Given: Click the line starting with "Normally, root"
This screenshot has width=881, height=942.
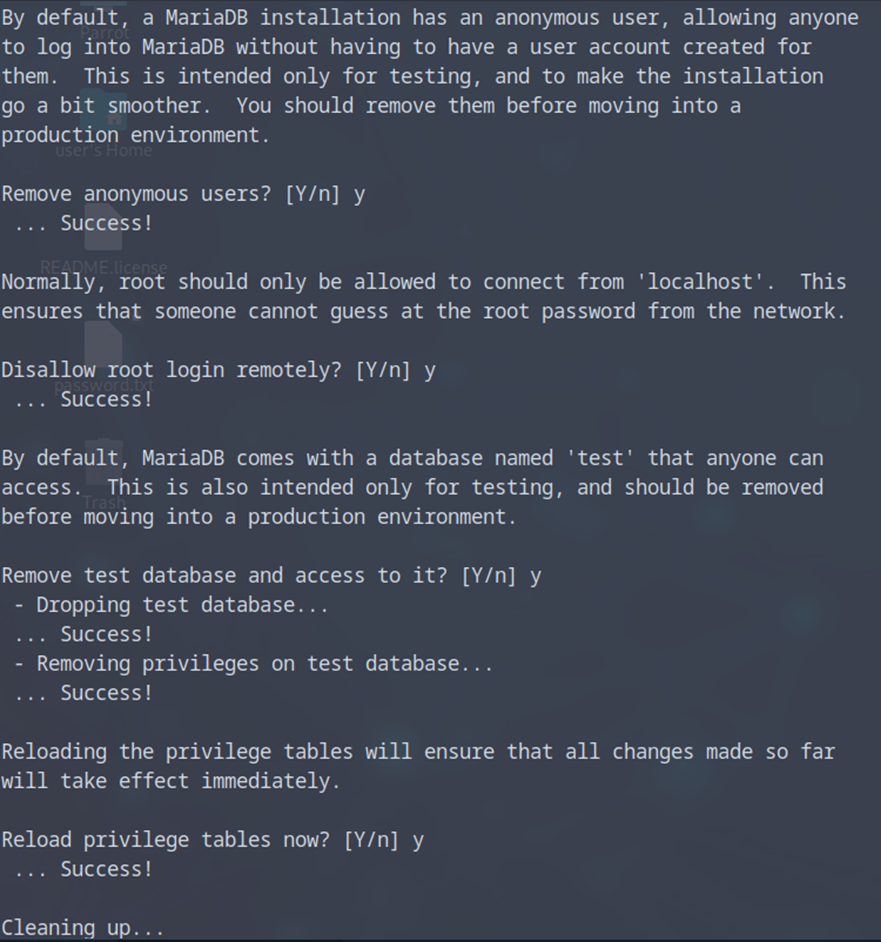Looking at the screenshot, I should pos(423,282).
